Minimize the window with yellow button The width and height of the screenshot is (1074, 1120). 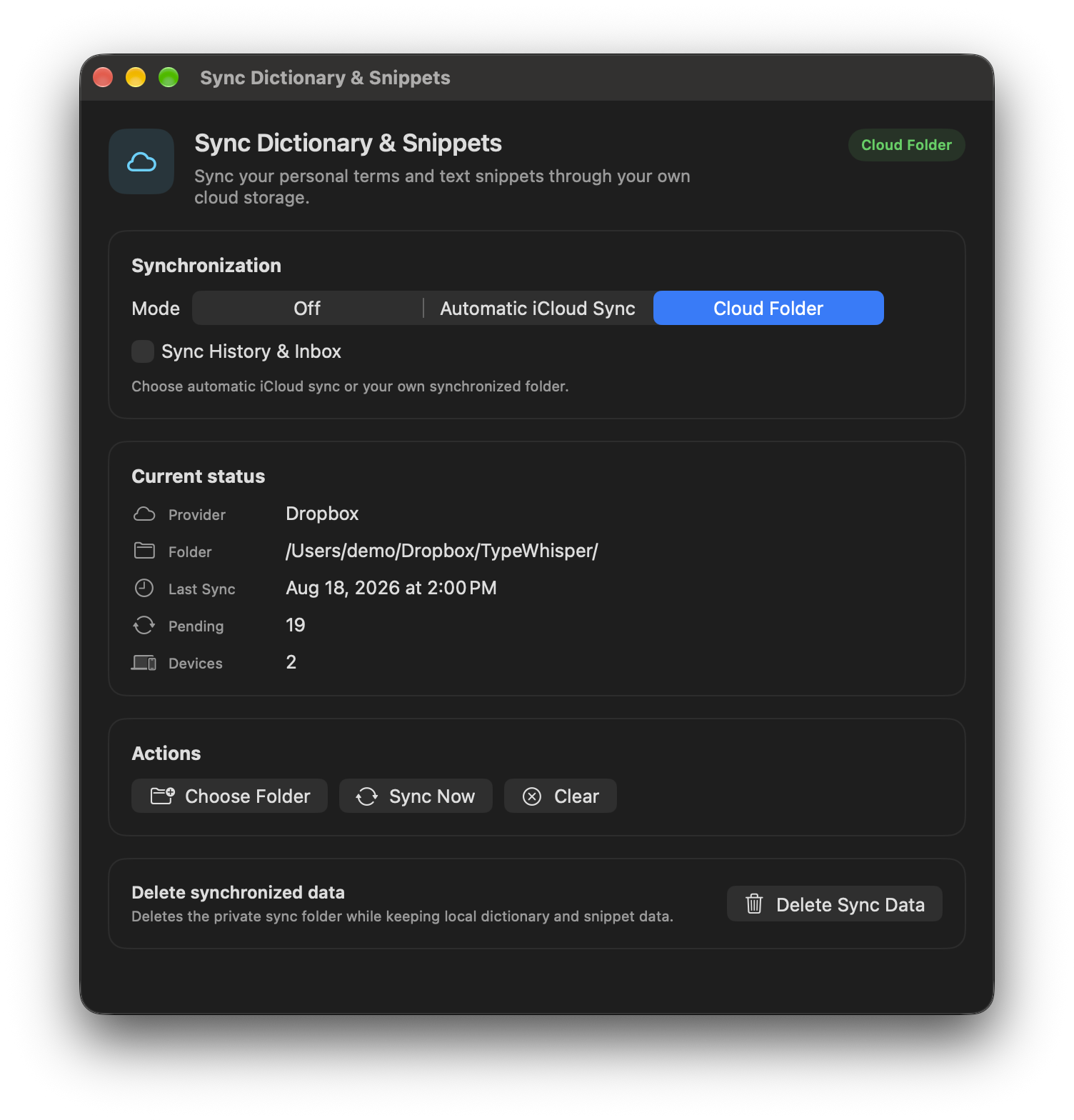tap(136, 77)
